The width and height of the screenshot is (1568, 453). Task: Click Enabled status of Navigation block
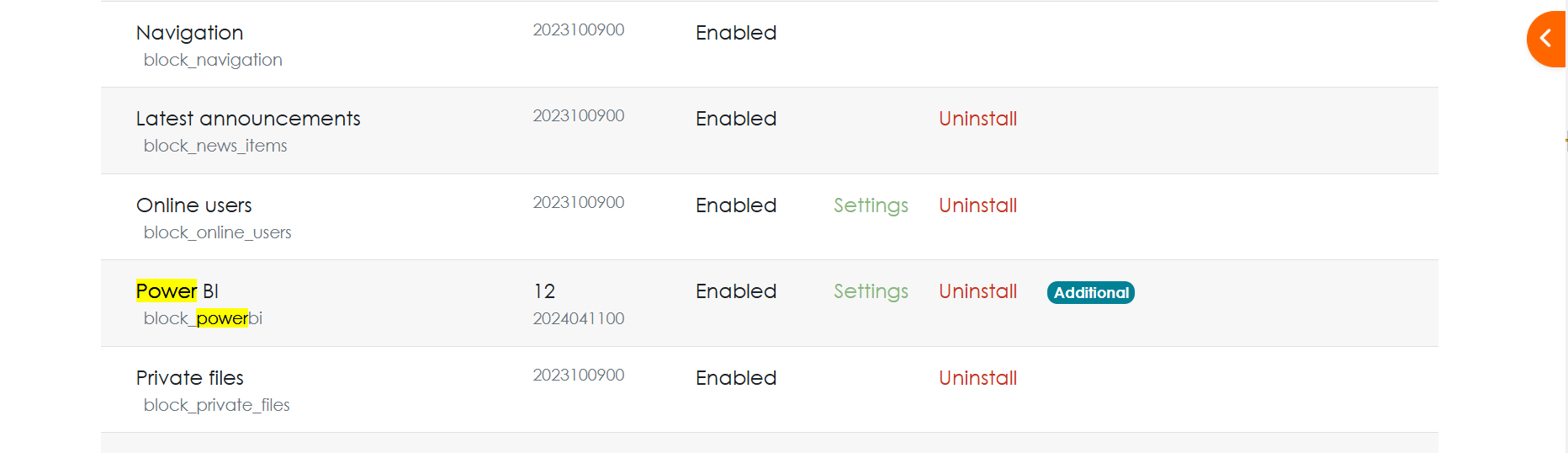point(736,33)
